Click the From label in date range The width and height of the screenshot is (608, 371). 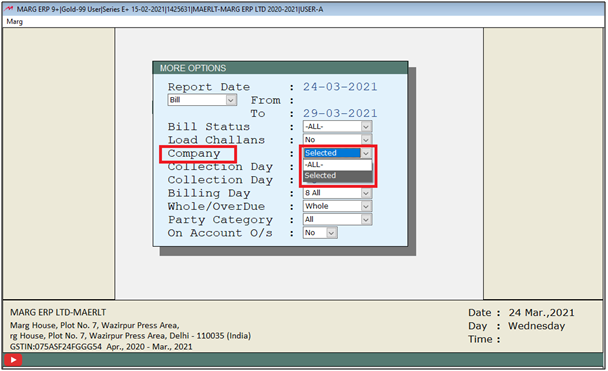266,100
